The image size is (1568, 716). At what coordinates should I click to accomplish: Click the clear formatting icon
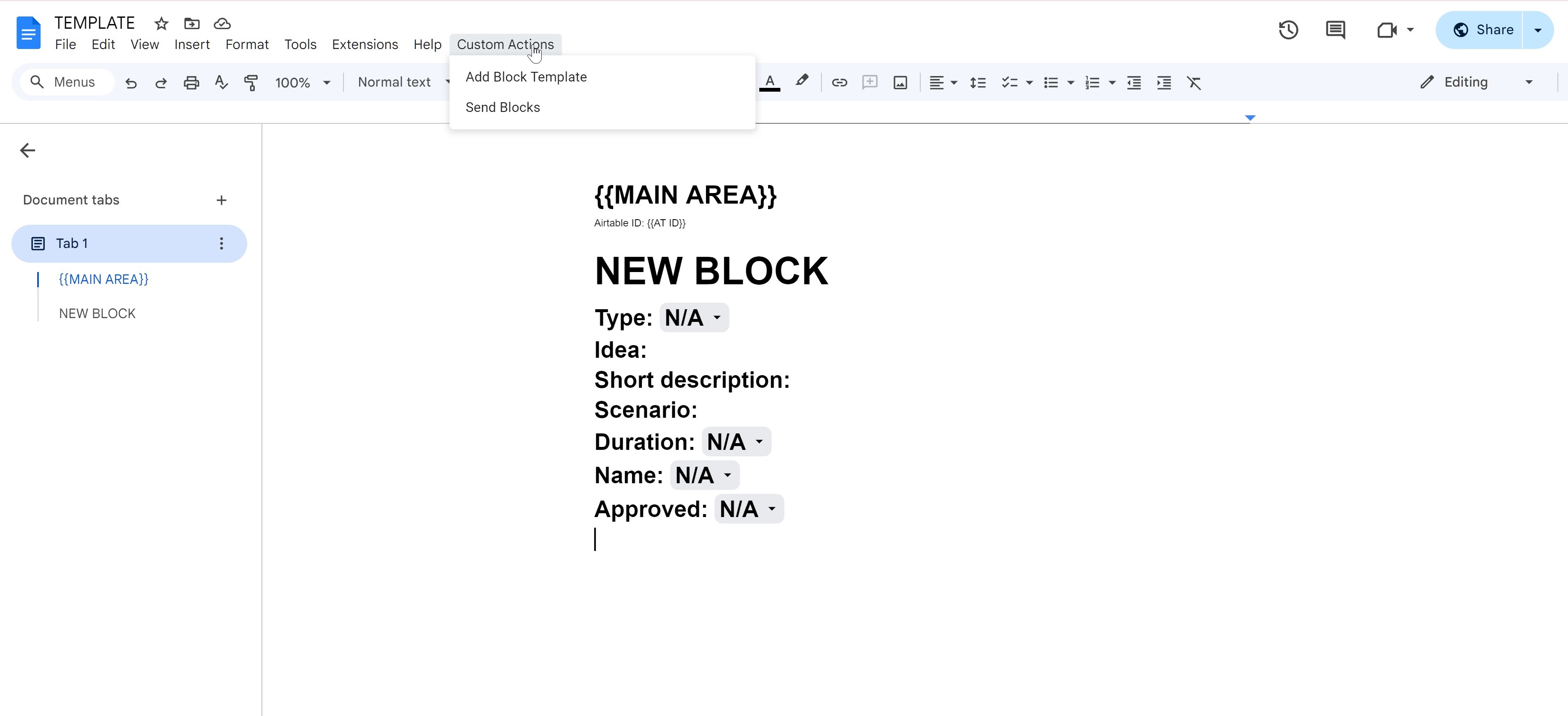[1194, 83]
